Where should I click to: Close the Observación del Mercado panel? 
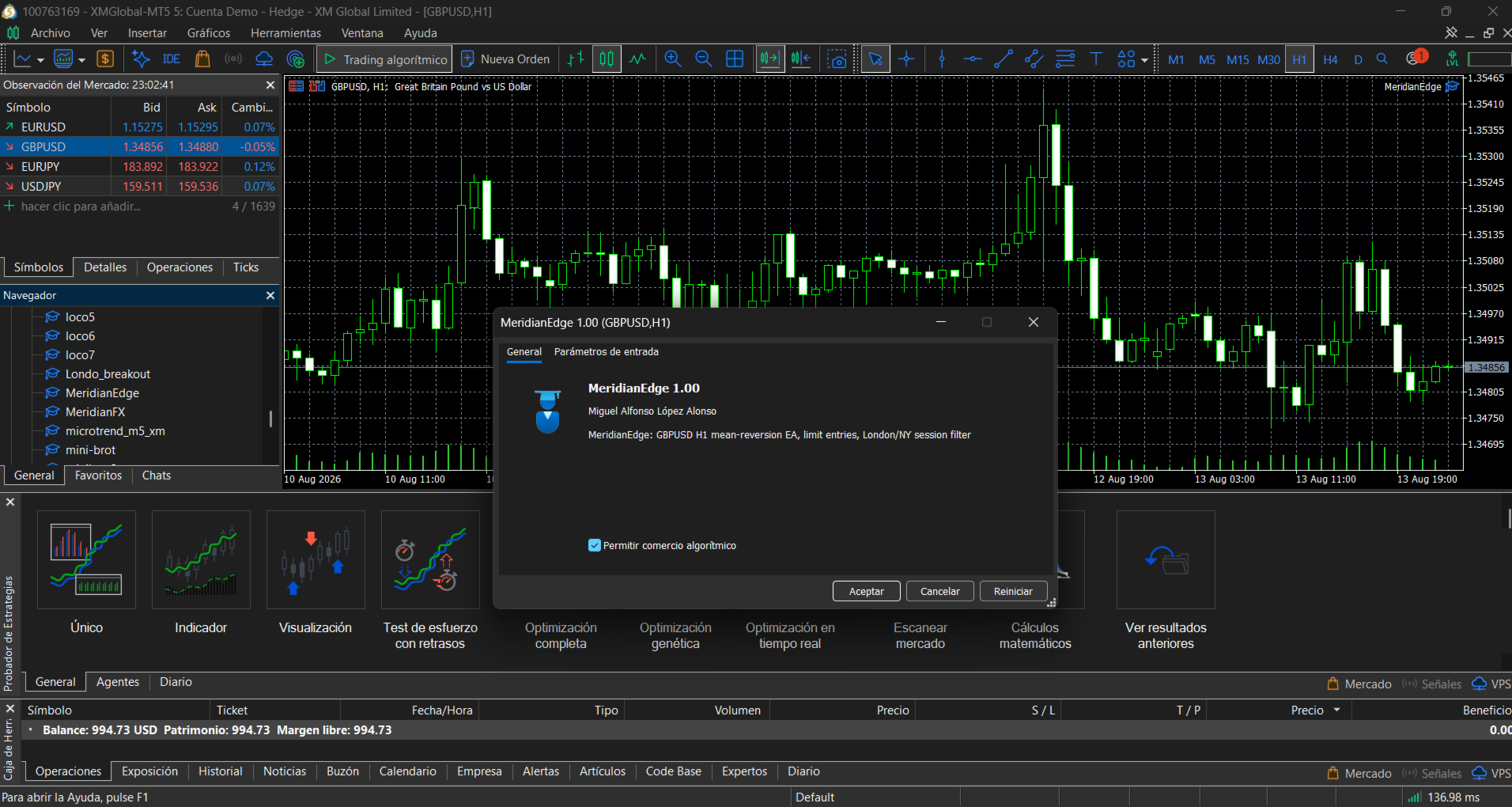pyautogui.click(x=270, y=85)
